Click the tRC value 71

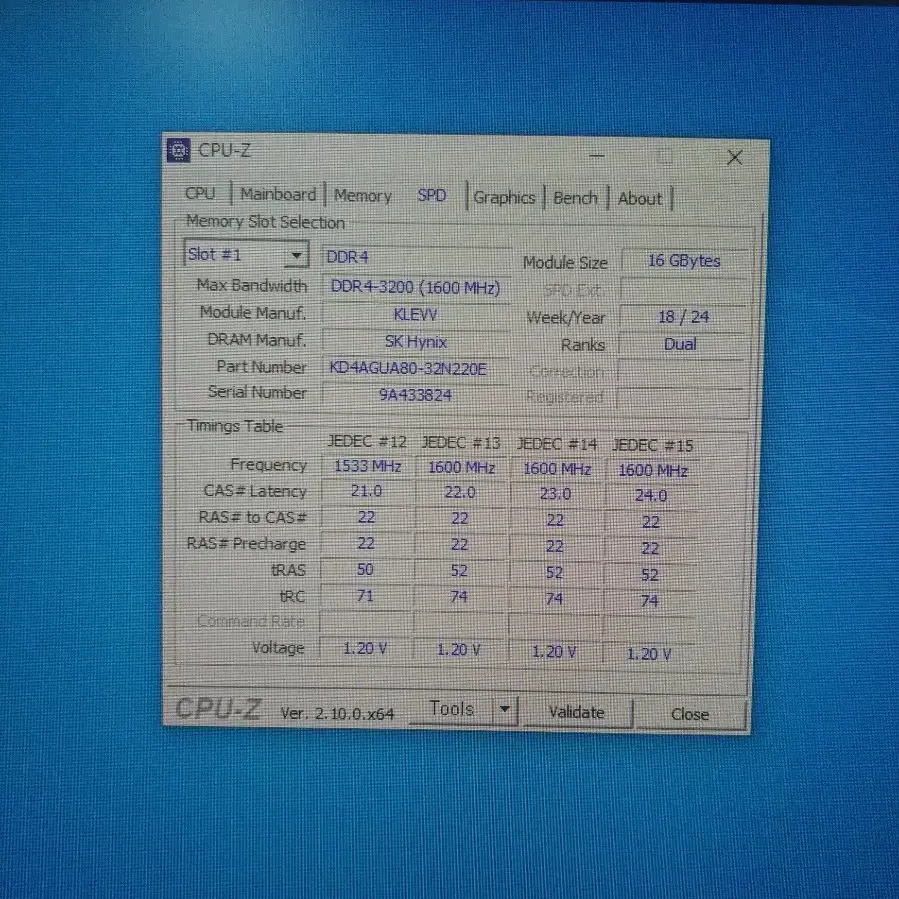[365, 596]
